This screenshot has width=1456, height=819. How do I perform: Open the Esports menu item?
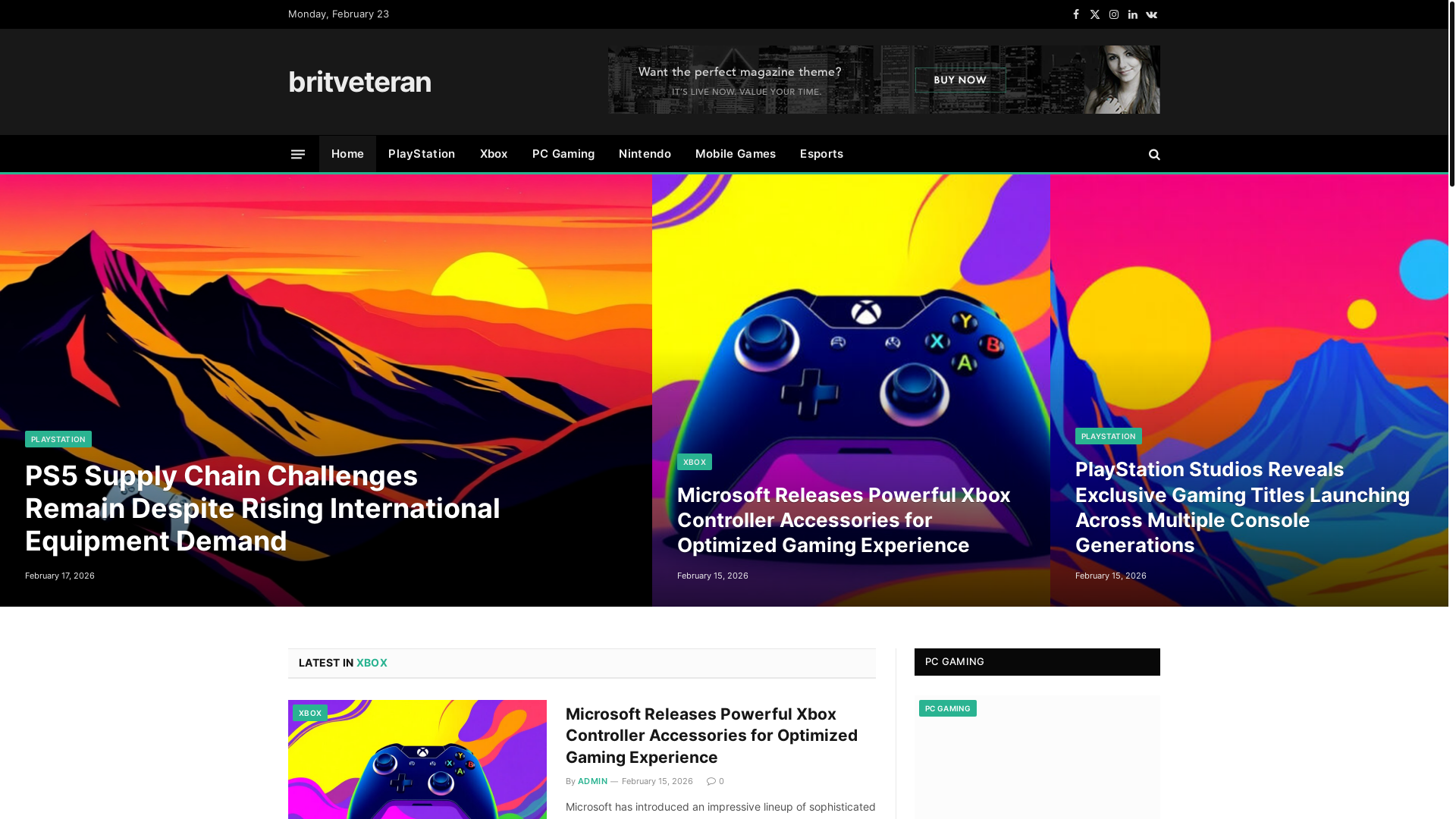pyautogui.click(x=821, y=154)
